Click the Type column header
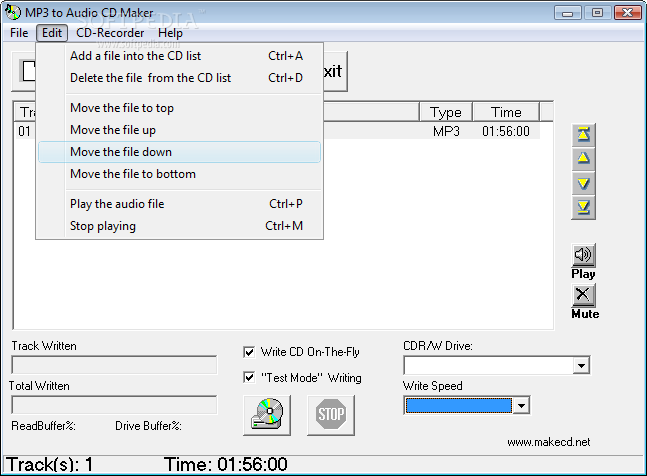 click(446, 112)
